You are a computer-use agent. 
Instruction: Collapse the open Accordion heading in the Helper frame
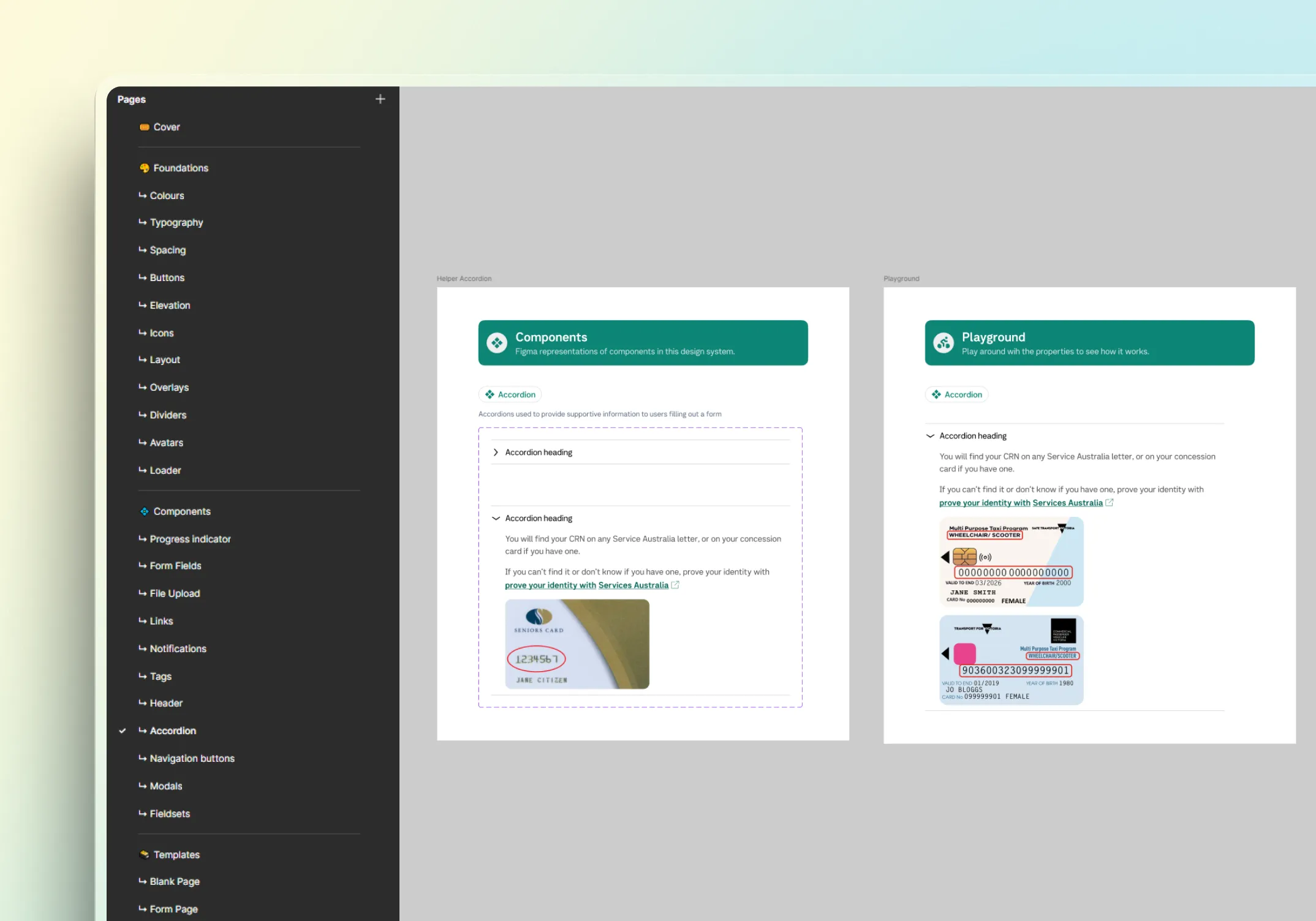click(496, 518)
